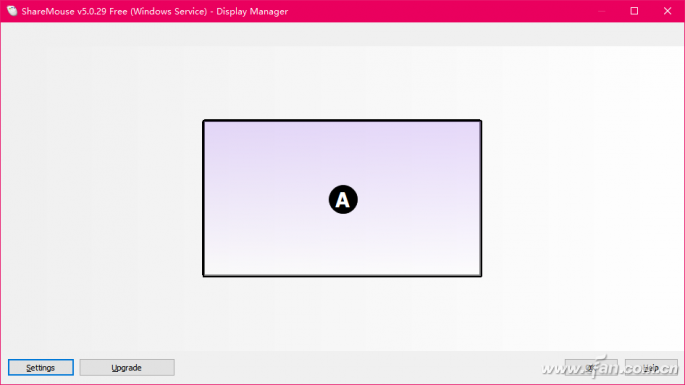Close the Display Manager window
The width and height of the screenshot is (685, 385).
pos(668,11)
